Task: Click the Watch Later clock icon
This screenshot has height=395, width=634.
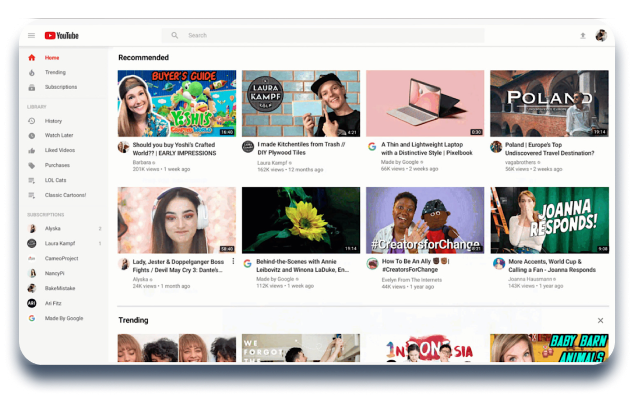Action: [x=32, y=136]
